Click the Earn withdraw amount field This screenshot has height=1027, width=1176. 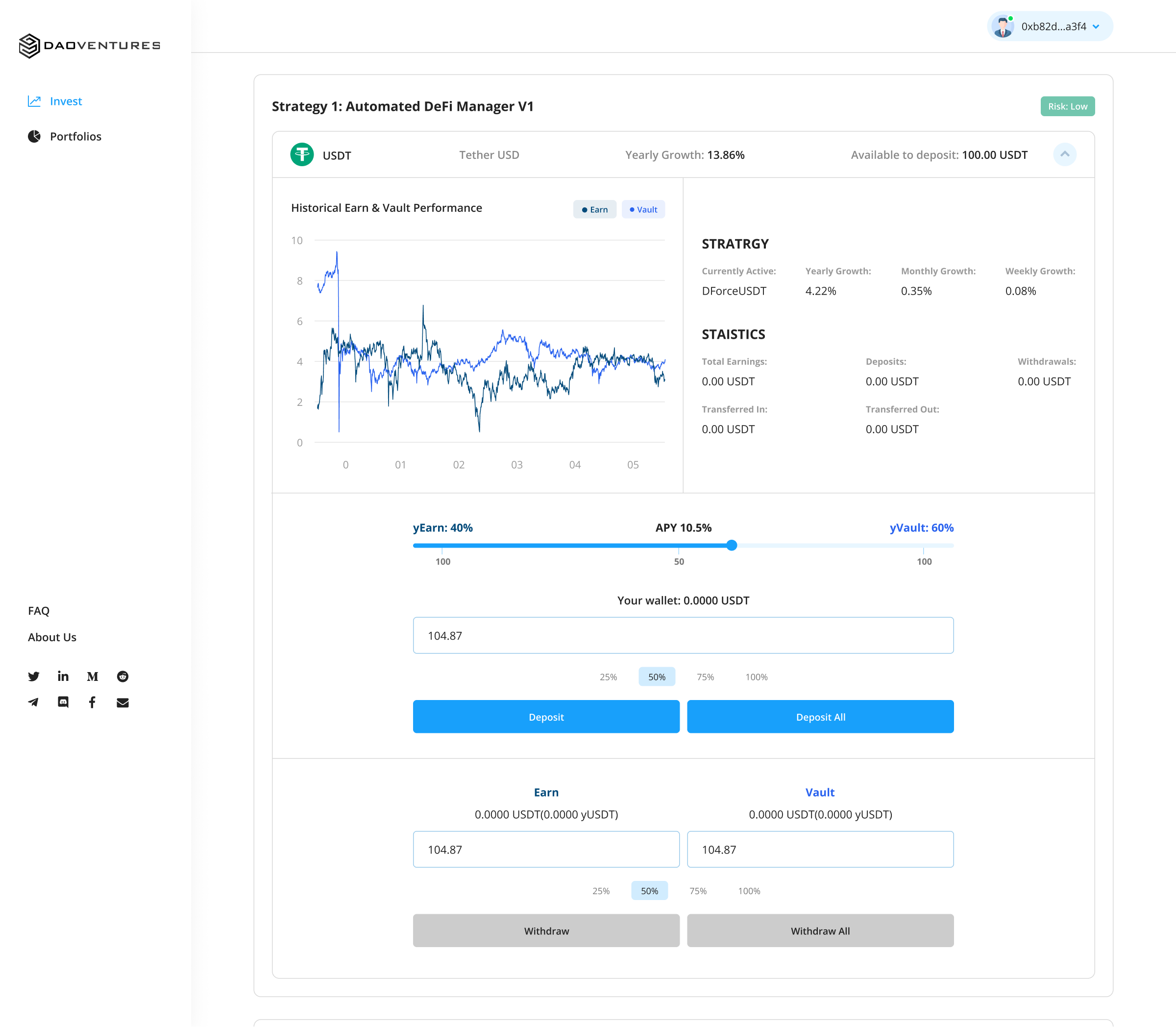(x=546, y=850)
